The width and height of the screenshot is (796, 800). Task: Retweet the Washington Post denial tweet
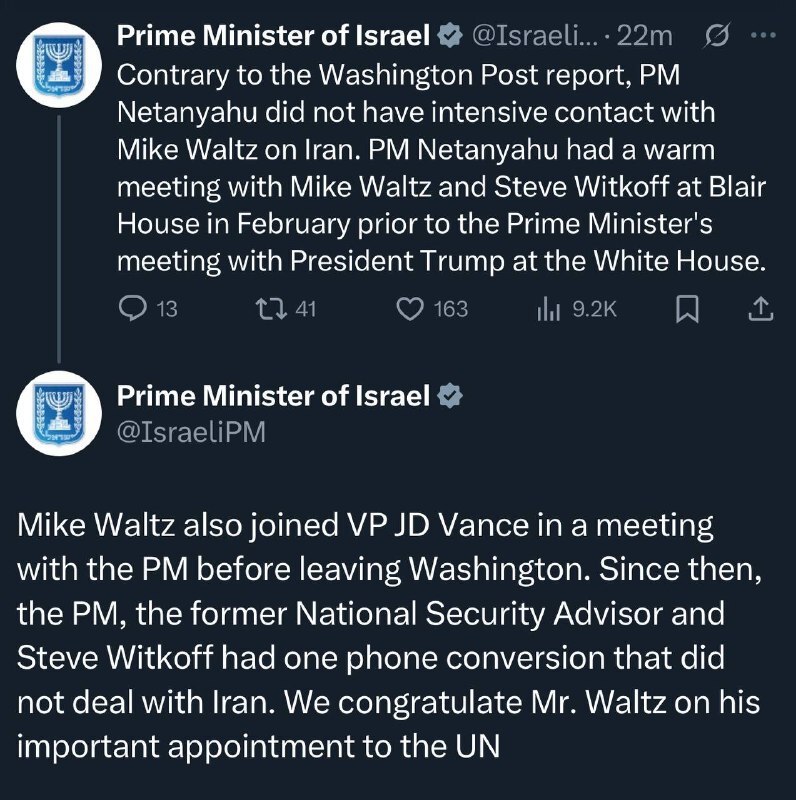[271, 309]
